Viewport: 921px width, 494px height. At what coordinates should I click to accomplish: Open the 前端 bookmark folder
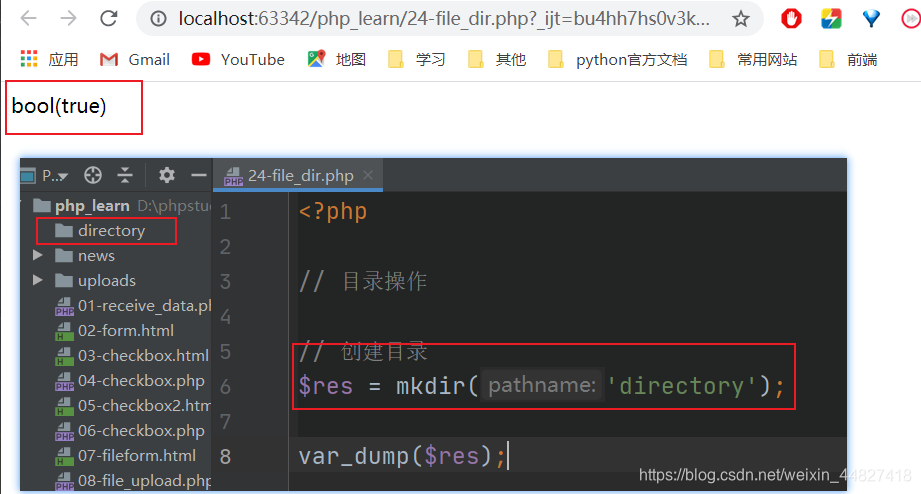pyautogui.click(x=848, y=59)
